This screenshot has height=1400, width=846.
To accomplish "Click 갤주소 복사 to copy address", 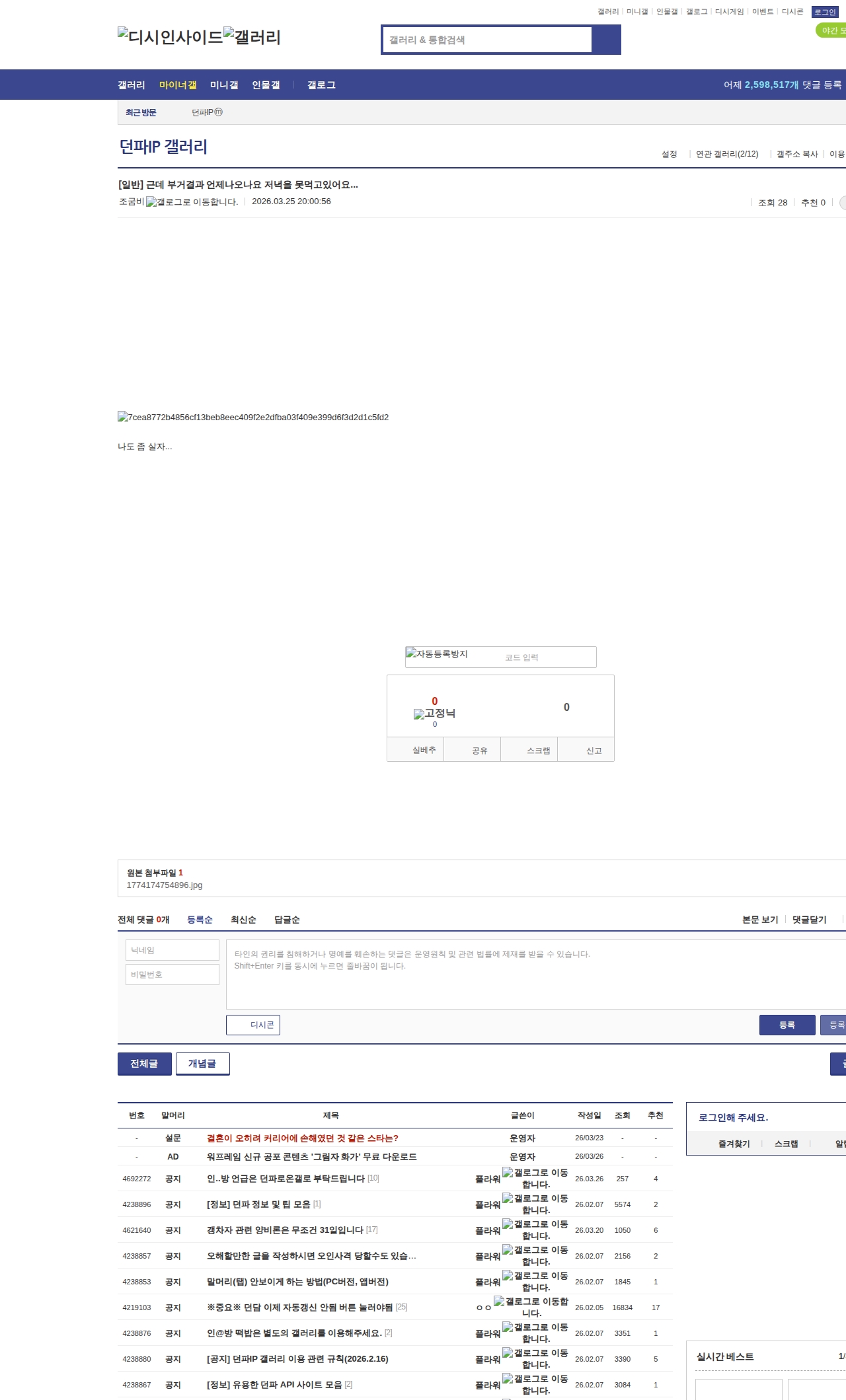I will (x=797, y=154).
